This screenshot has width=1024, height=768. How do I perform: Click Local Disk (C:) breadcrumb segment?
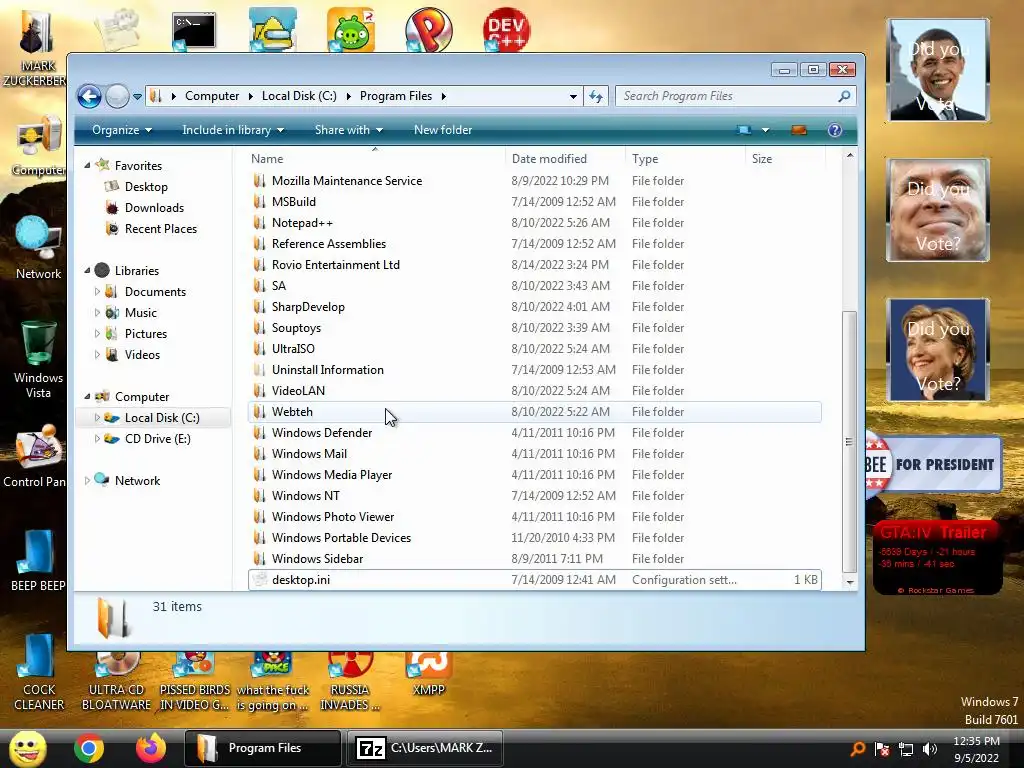click(x=299, y=96)
